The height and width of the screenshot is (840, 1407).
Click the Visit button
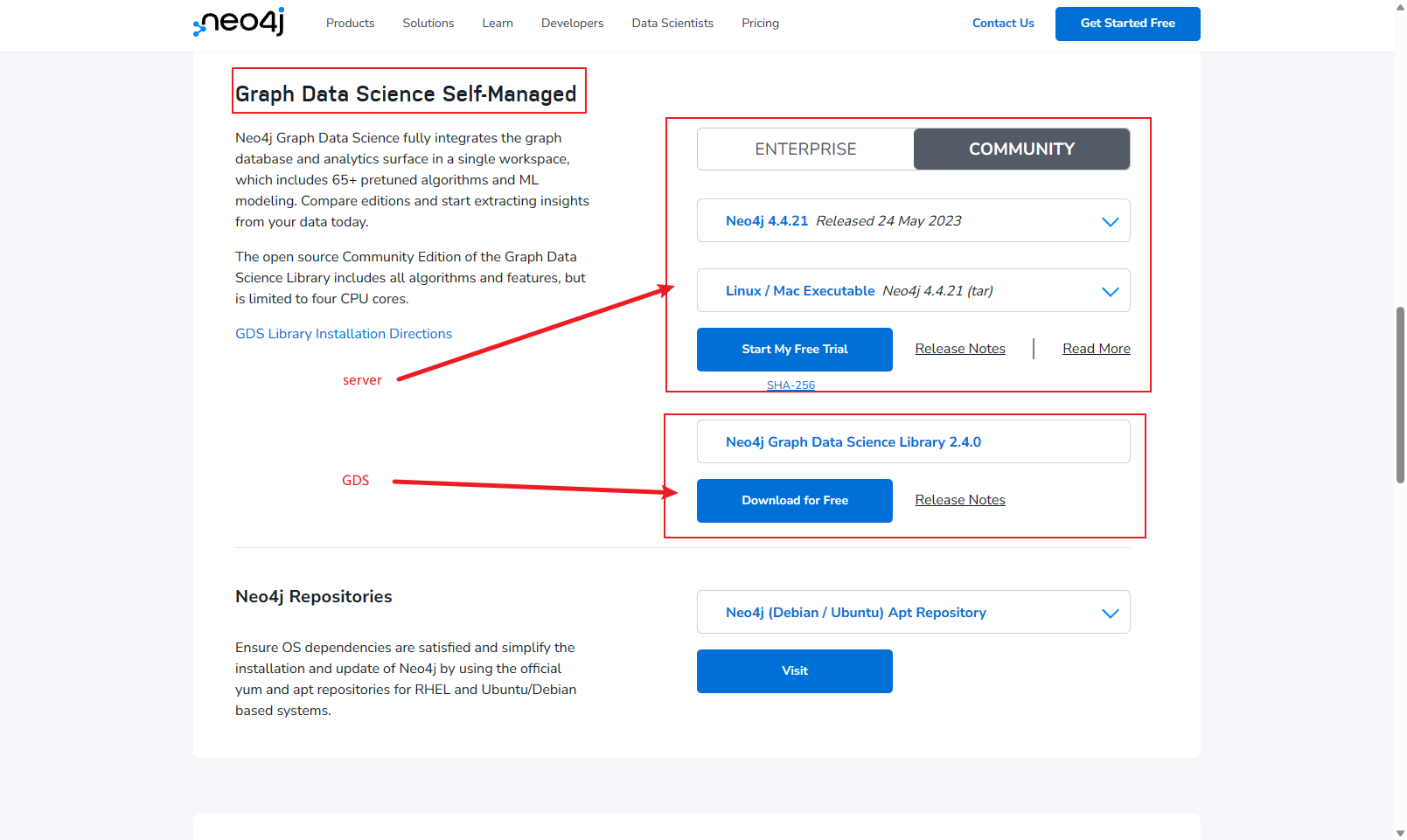795,671
